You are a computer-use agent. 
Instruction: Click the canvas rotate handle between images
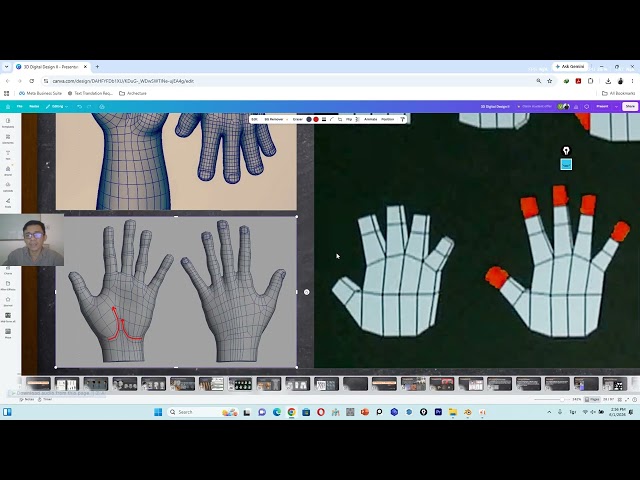click(x=307, y=292)
